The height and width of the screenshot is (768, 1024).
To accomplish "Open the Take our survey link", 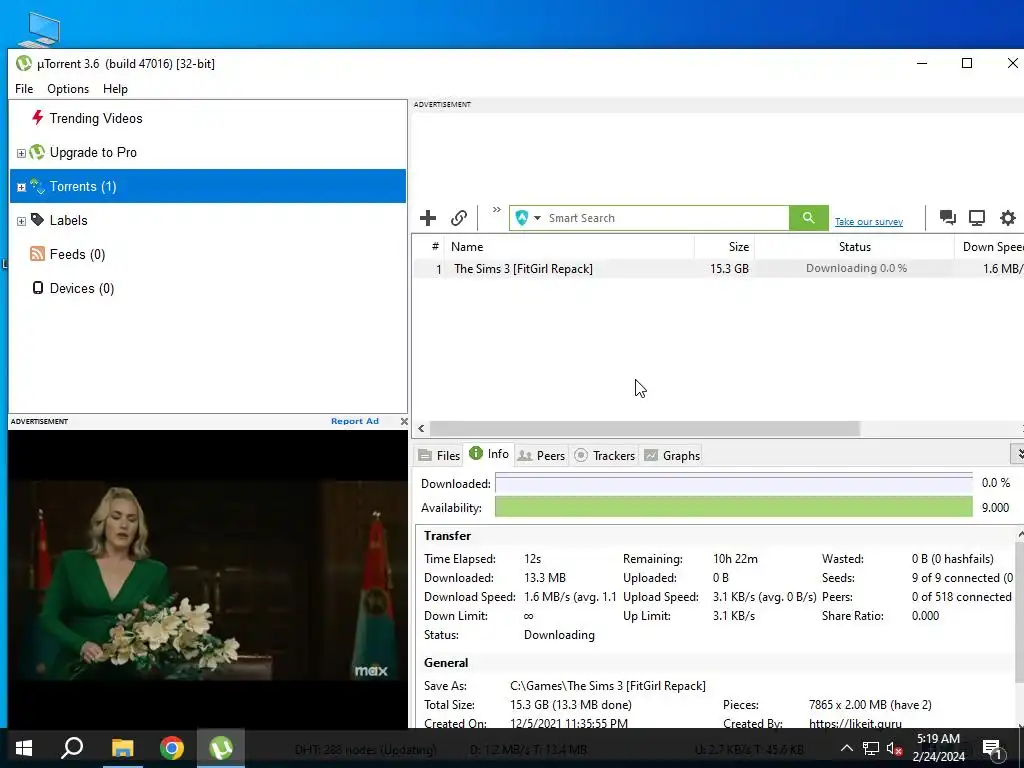I will pyautogui.click(x=869, y=222).
